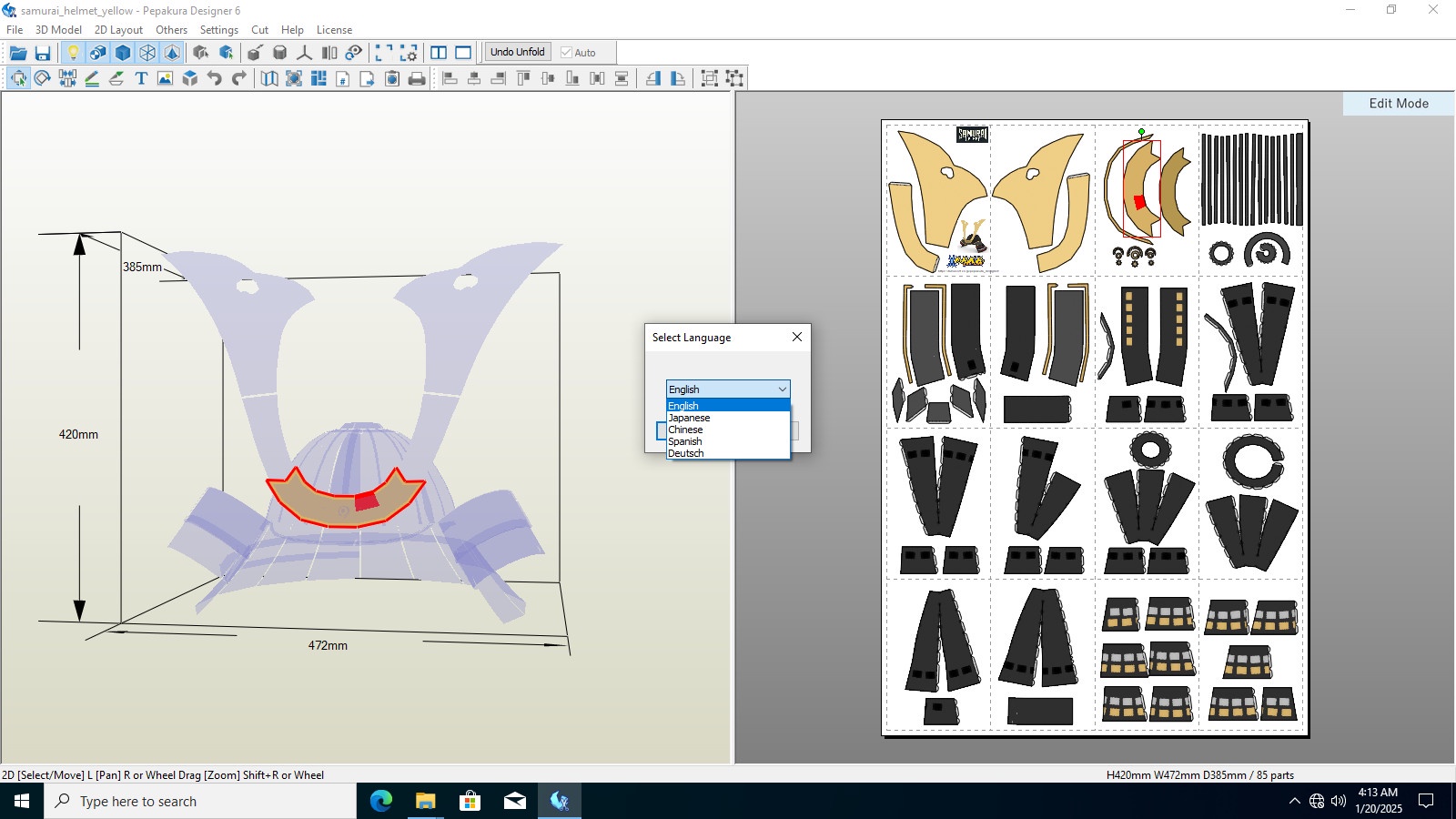Click the Print icon in toolbar
Viewport: 1456px width, 819px height.
[x=417, y=78]
